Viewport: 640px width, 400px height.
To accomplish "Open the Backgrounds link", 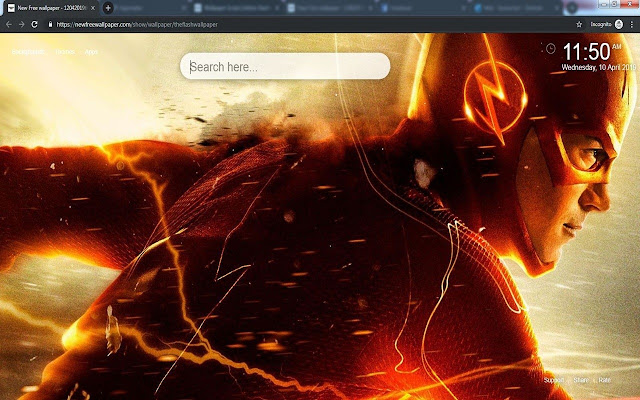I will click(28, 52).
